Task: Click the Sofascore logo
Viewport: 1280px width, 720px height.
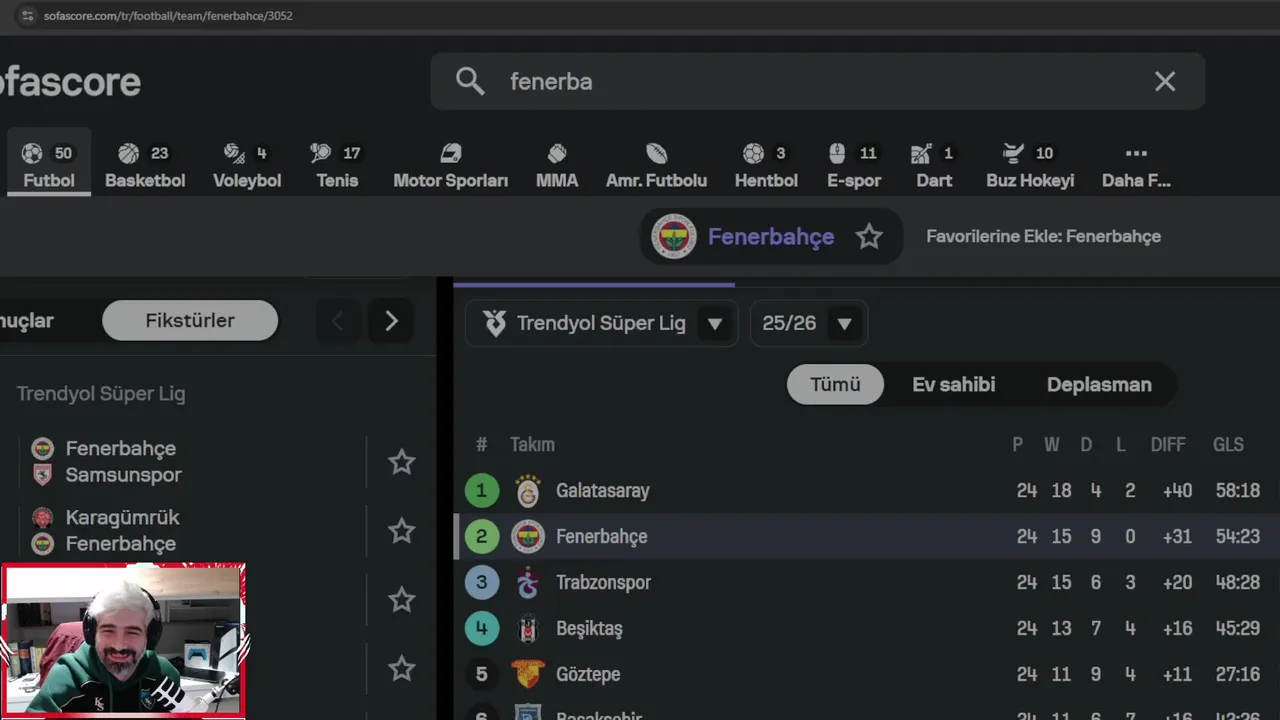Action: click(70, 82)
